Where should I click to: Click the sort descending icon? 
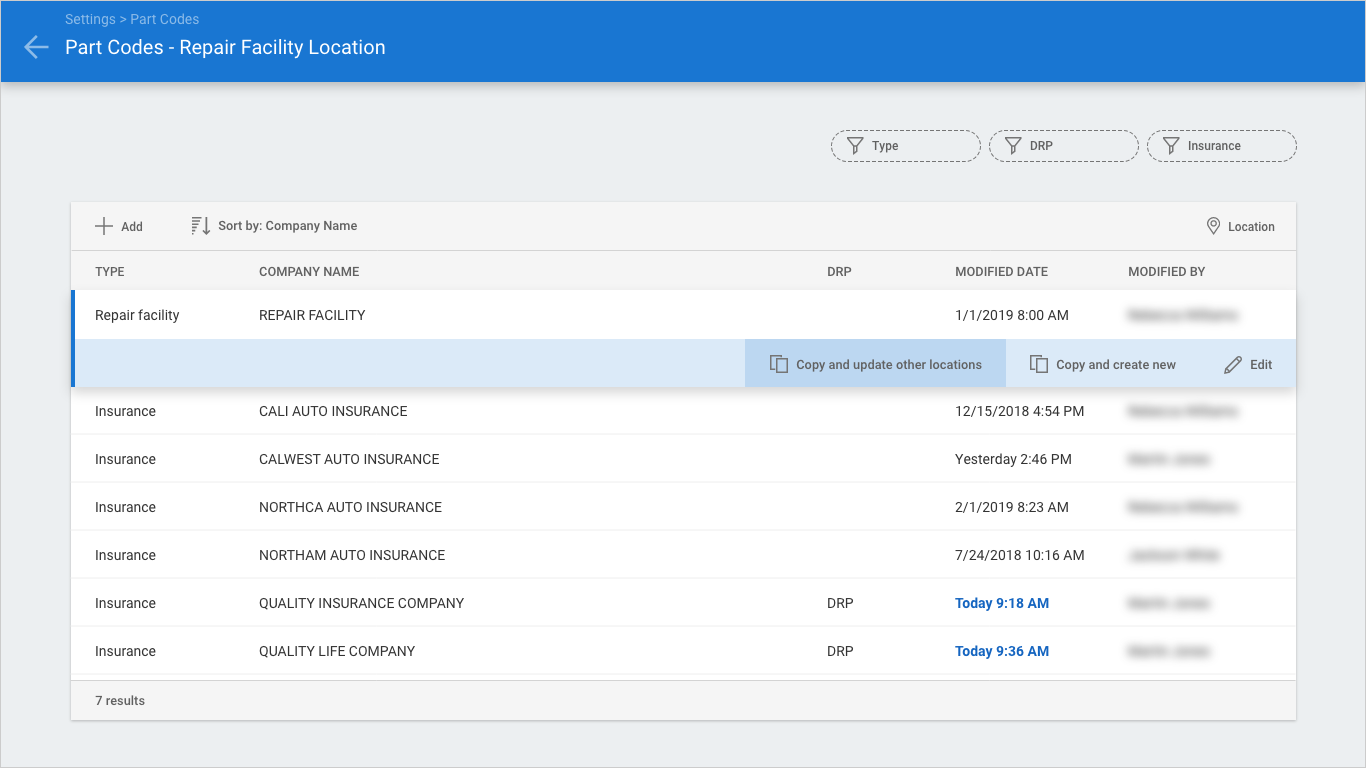pyautogui.click(x=201, y=226)
